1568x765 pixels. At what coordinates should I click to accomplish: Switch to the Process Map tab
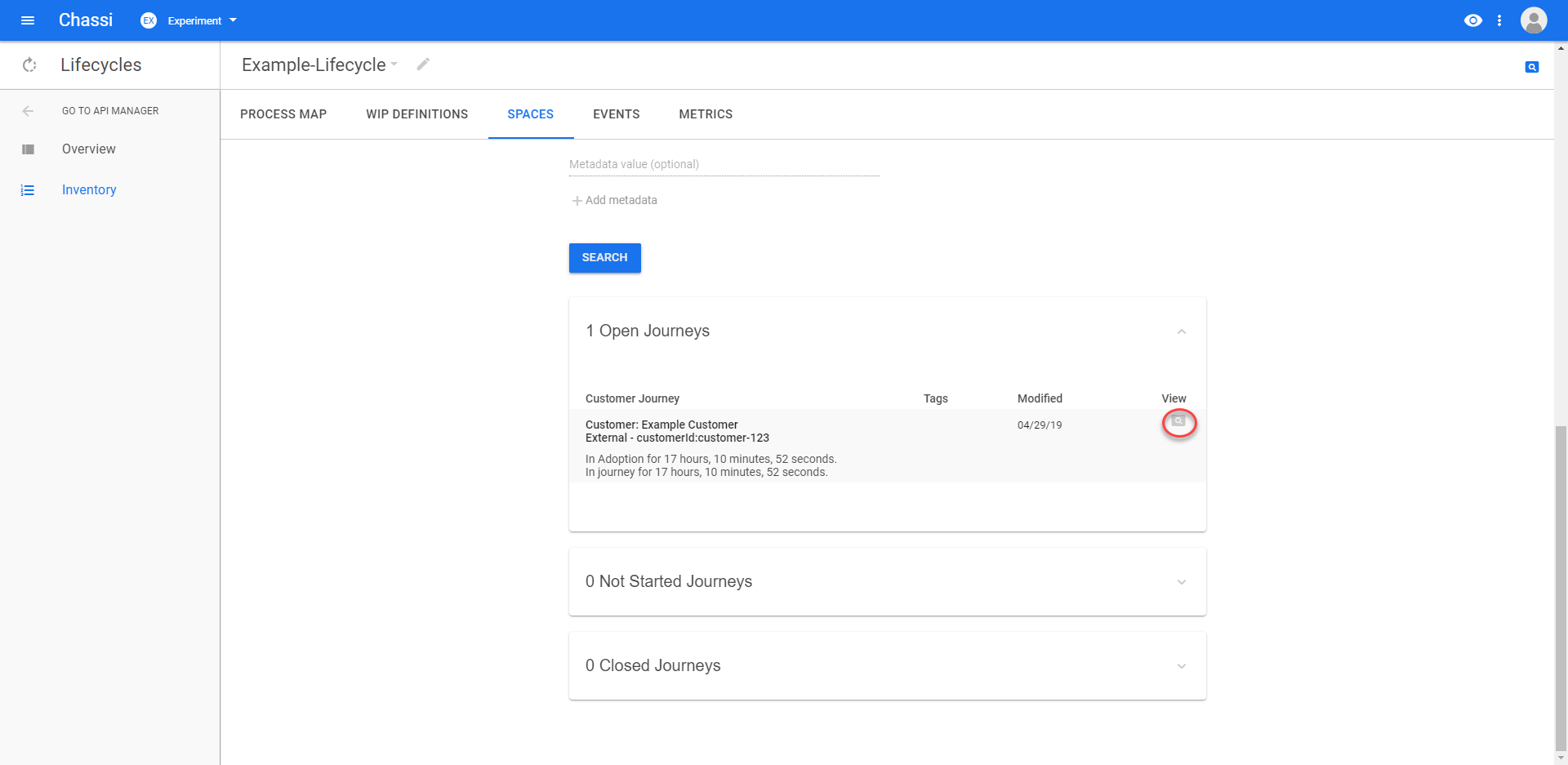[283, 114]
